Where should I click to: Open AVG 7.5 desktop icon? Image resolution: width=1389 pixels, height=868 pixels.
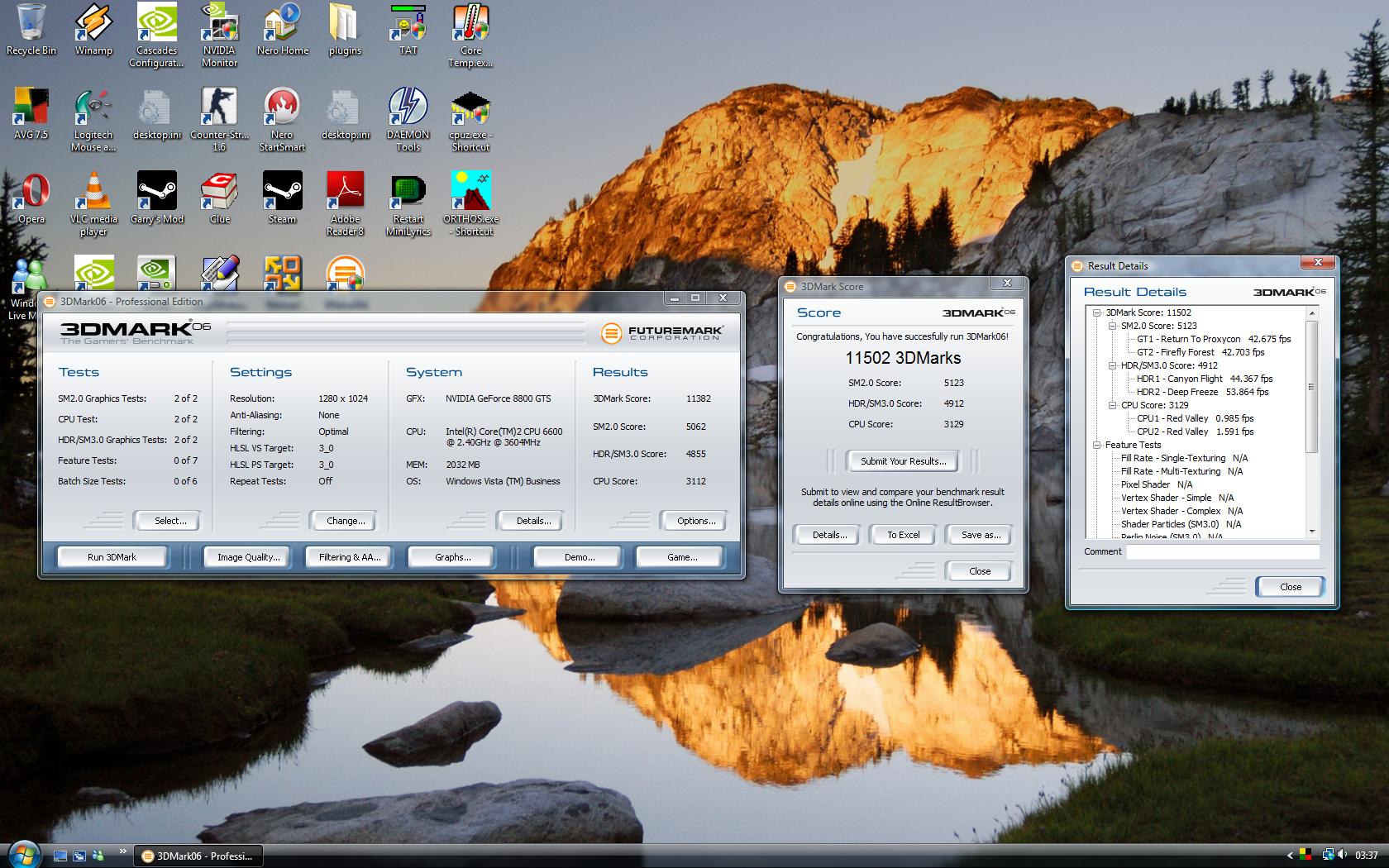click(x=31, y=114)
